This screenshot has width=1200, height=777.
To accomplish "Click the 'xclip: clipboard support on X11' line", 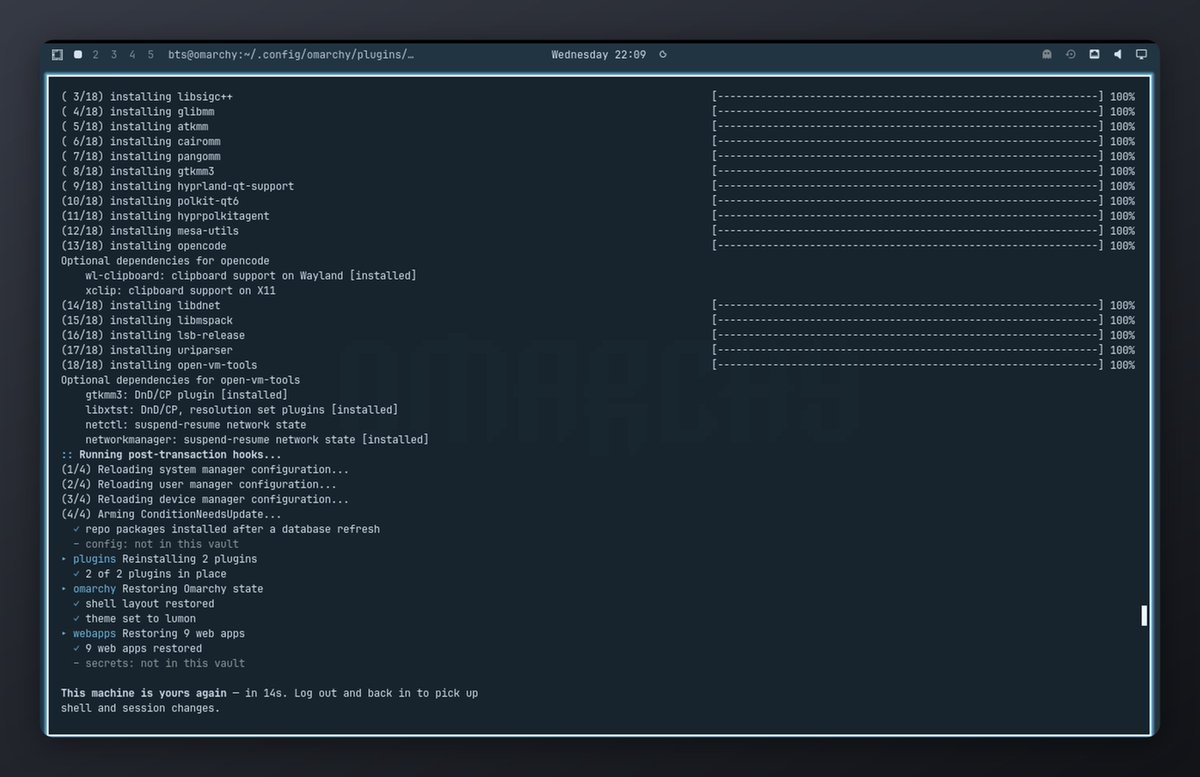I will click(180, 291).
